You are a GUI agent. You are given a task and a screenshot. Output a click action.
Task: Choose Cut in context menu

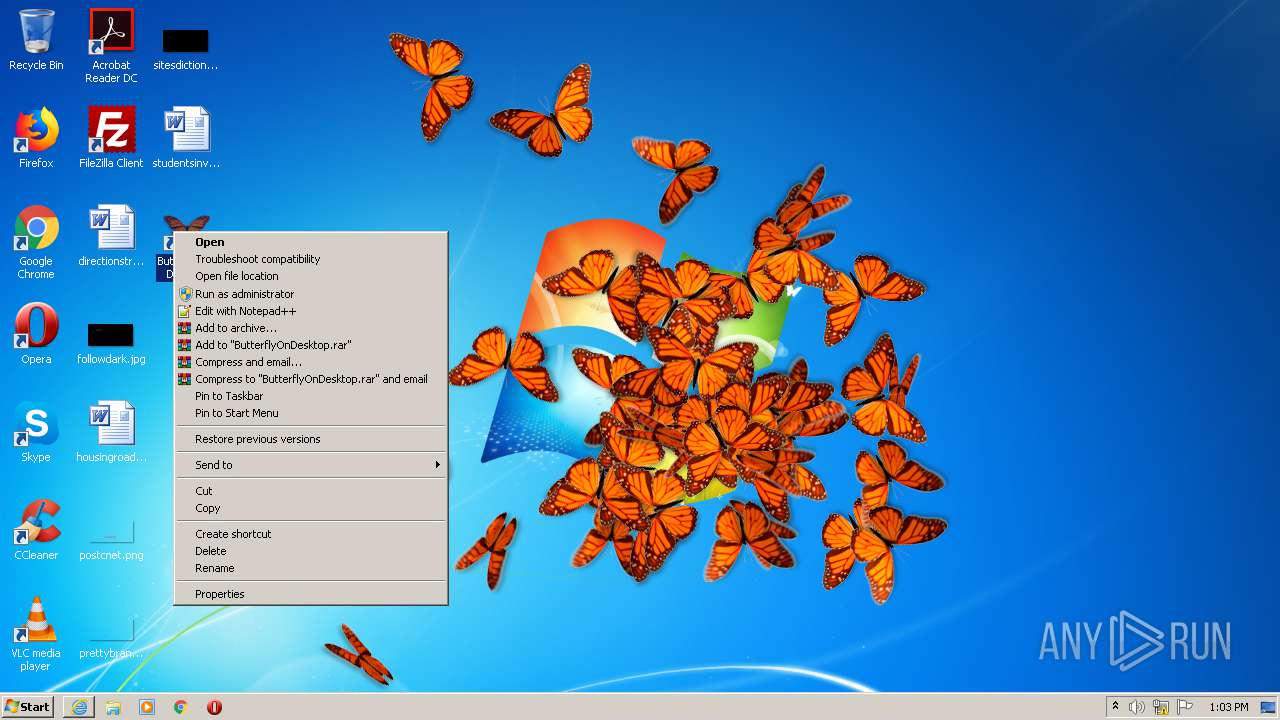[311, 491]
